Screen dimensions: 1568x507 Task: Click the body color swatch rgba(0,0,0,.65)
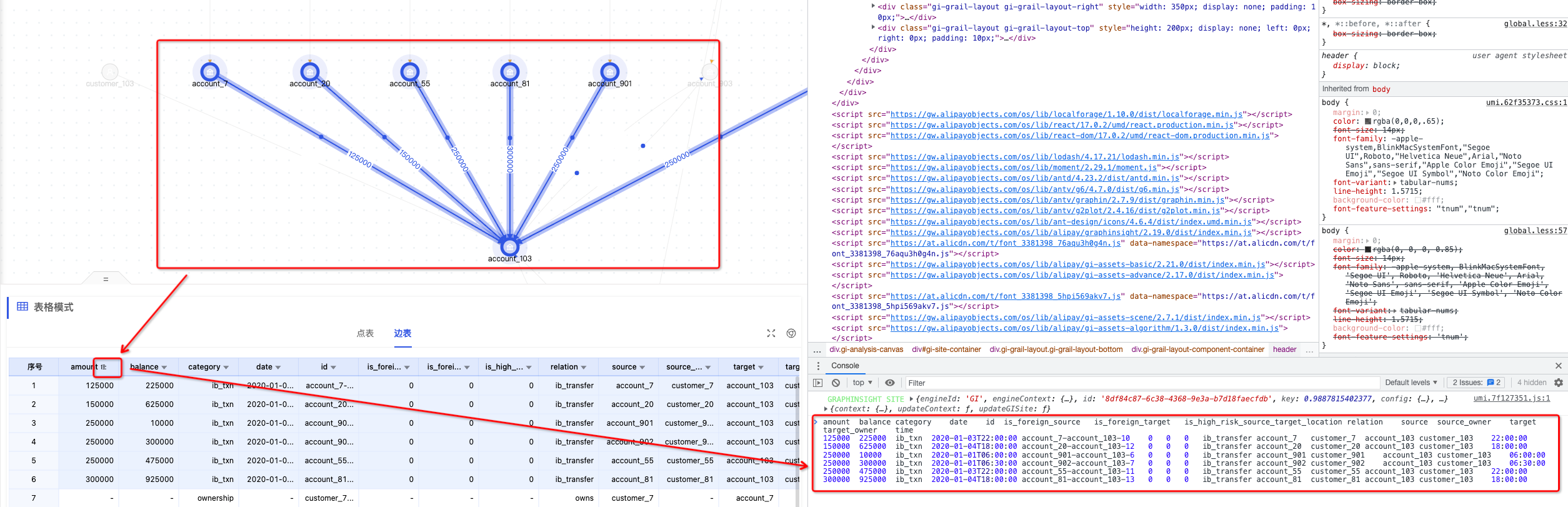pyautogui.click(x=1368, y=121)
